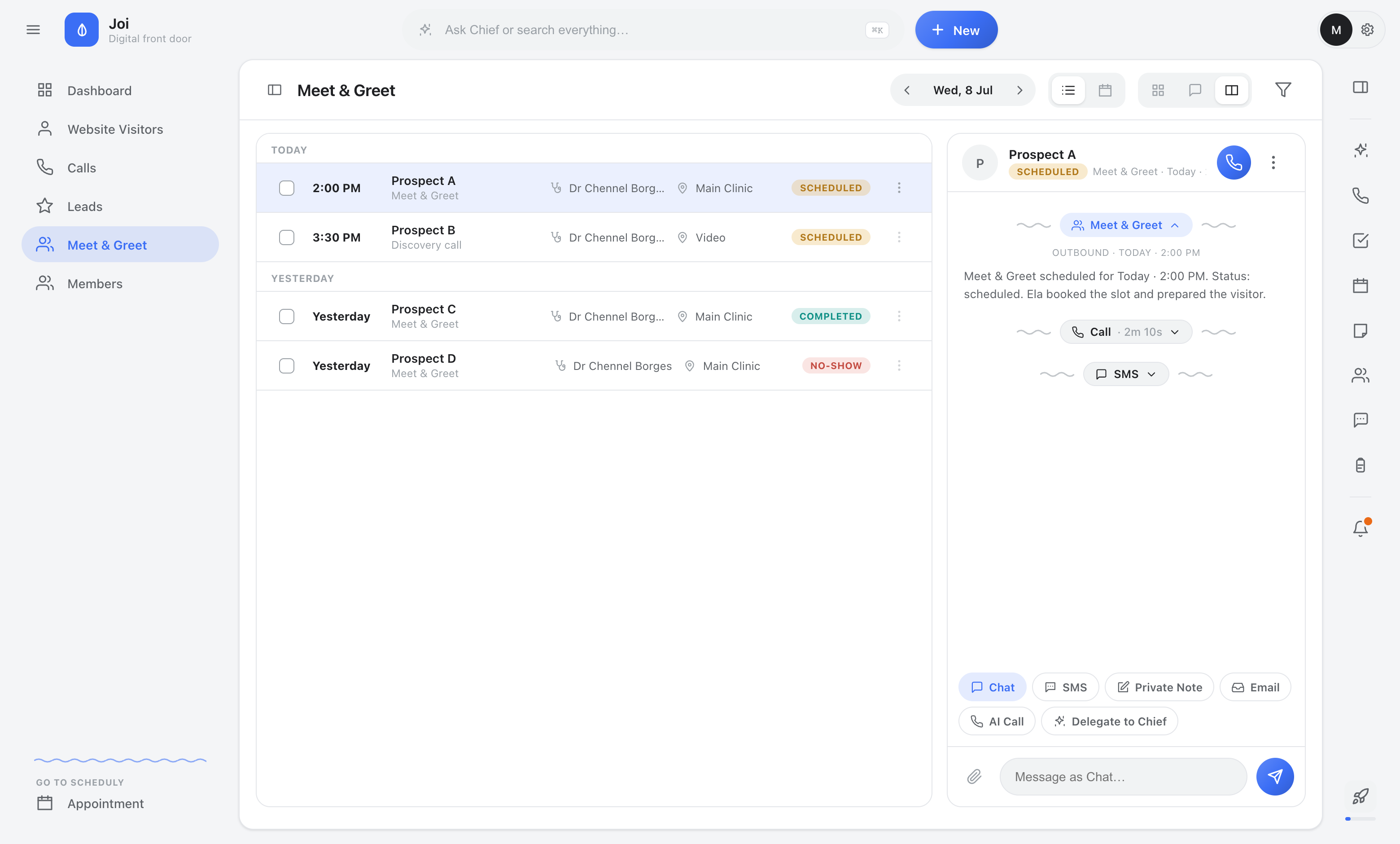Open clipboard icon in right rail
Viewport: 1400px width, 844px height.
[x=1360, y=465]
